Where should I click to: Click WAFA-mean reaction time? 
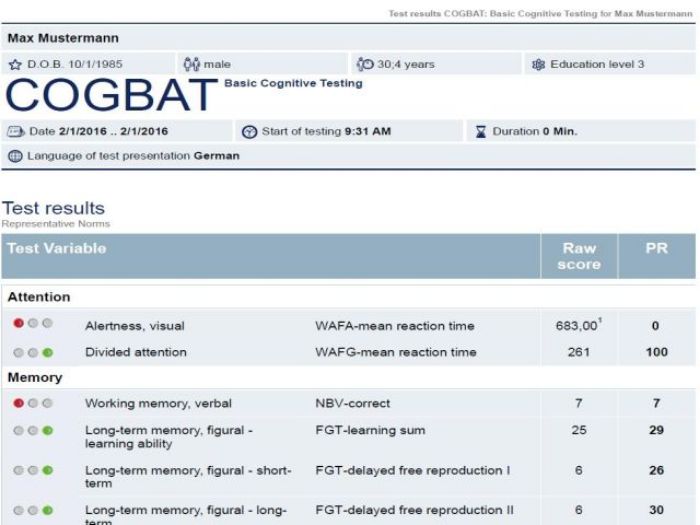coord(395,326)
